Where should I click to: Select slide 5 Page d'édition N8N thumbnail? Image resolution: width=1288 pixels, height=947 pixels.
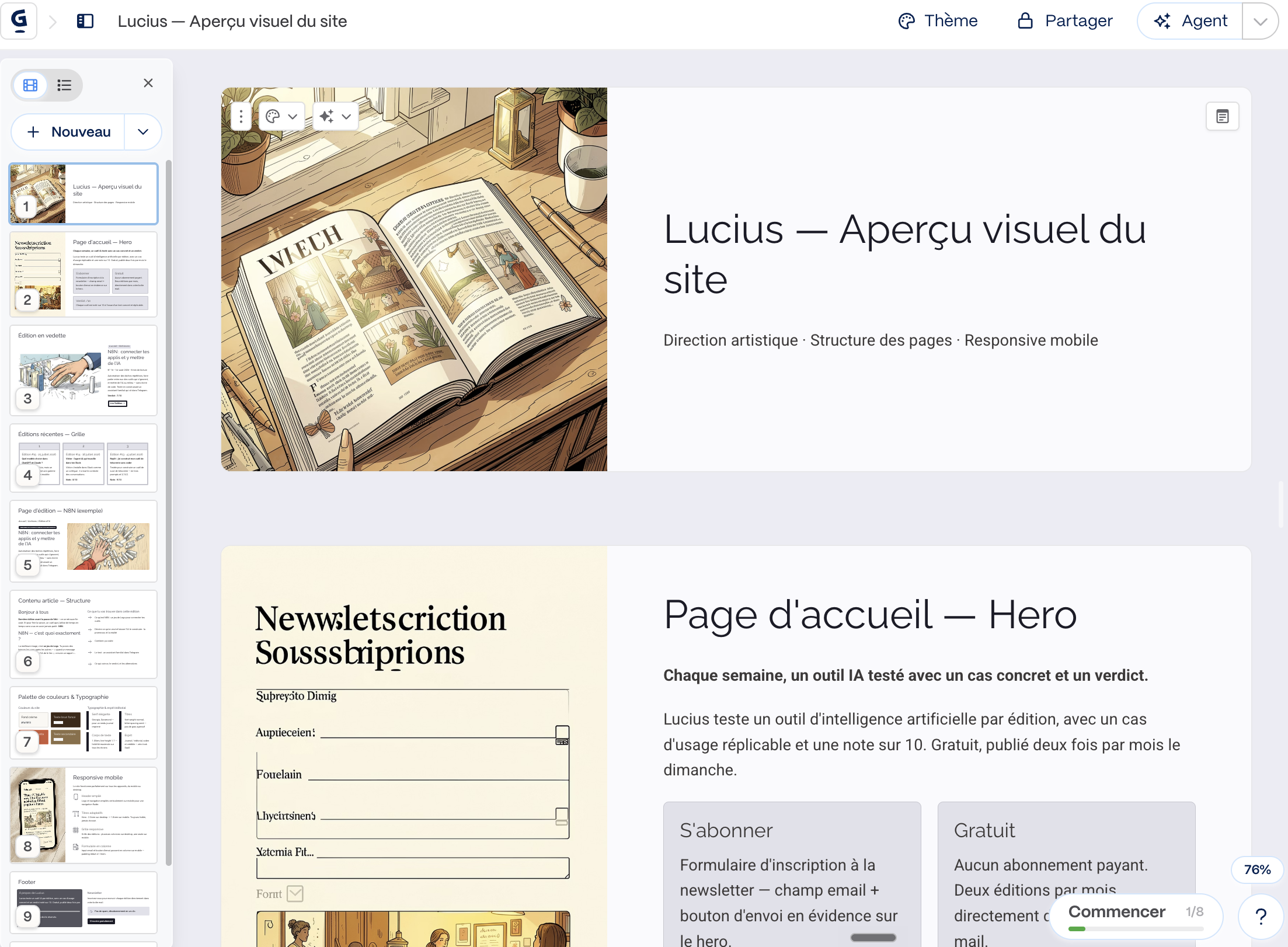83,541
